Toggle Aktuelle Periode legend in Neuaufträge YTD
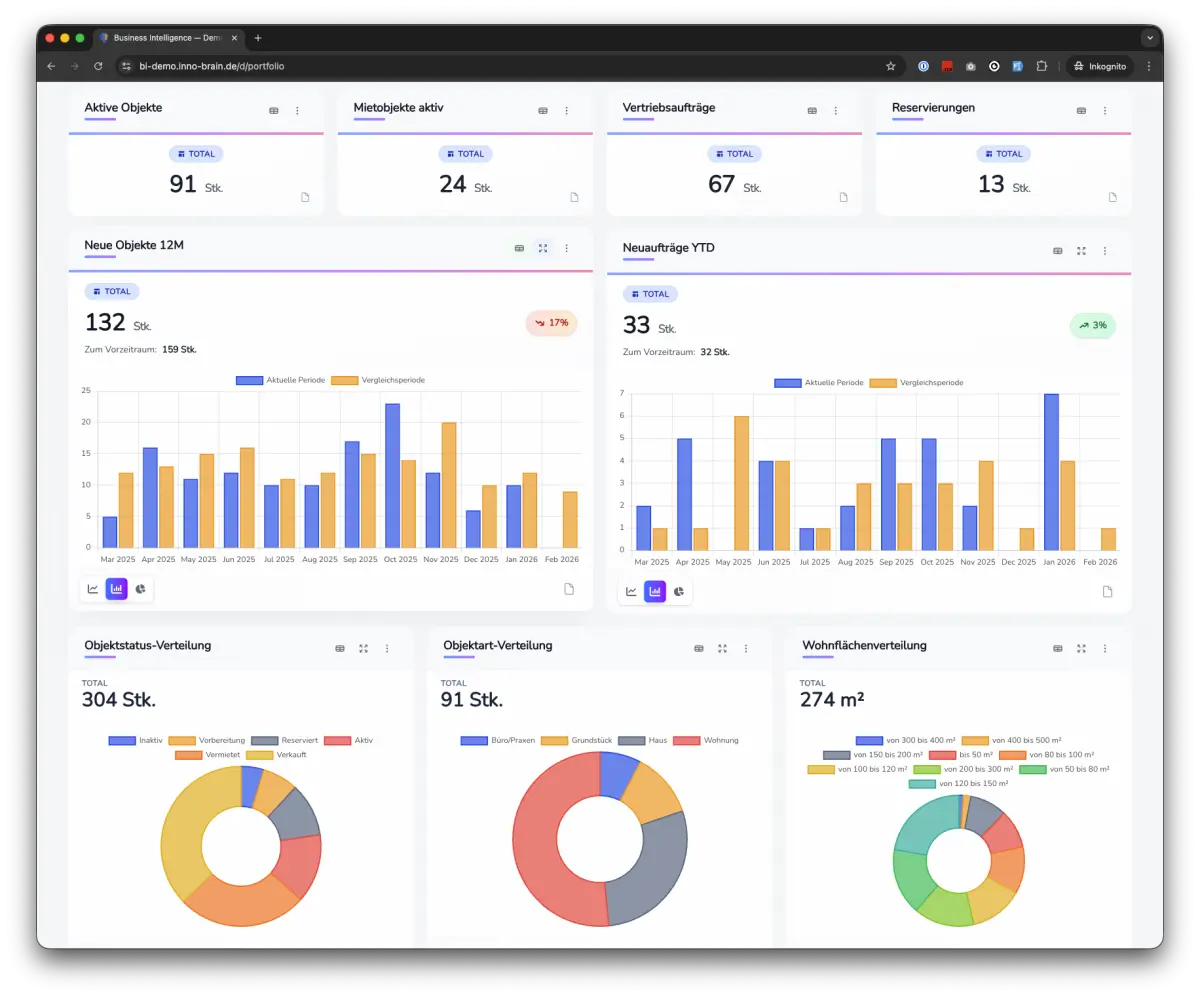This screenshot has height=997, width=1200. tap(818, 383)
